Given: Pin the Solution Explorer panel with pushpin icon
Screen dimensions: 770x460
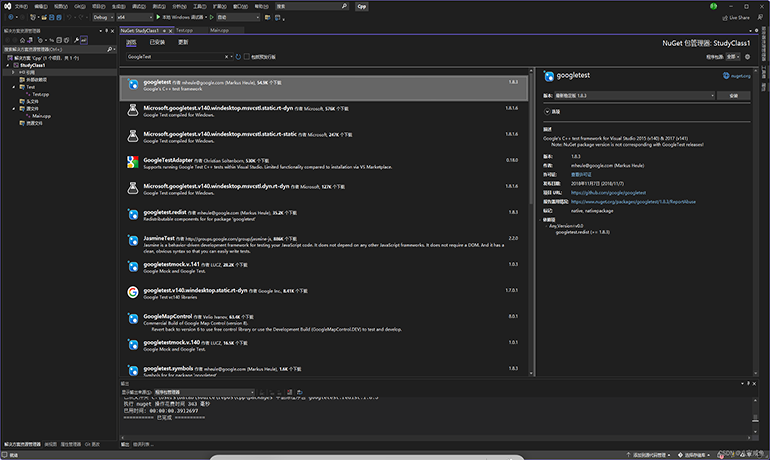Looking at the screenshot, I should coord(107,31).
